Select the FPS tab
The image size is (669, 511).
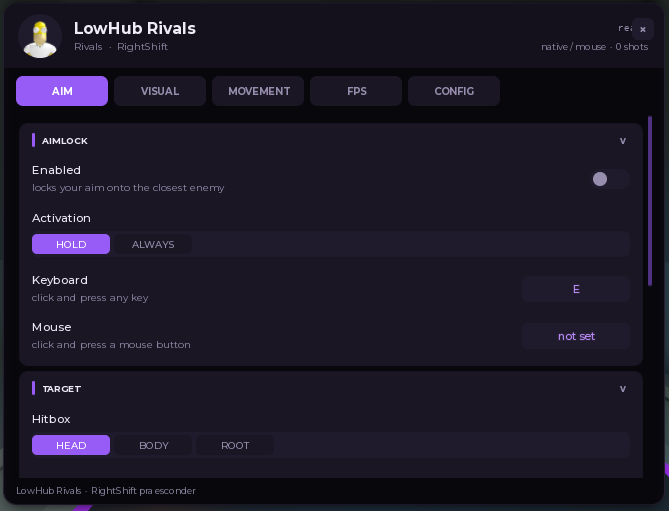(356, 91)
